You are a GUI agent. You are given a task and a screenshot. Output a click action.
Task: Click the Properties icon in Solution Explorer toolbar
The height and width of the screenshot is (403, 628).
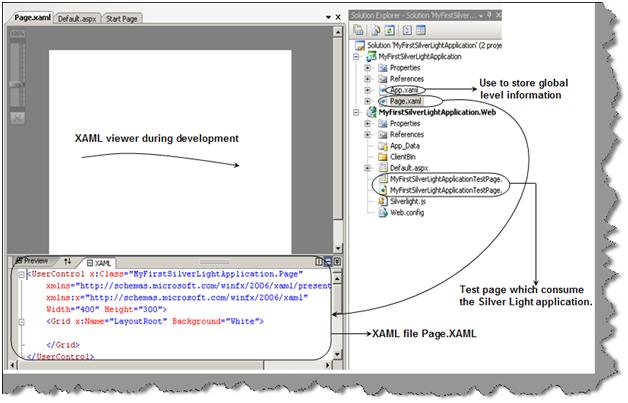(x=358, y=30)
